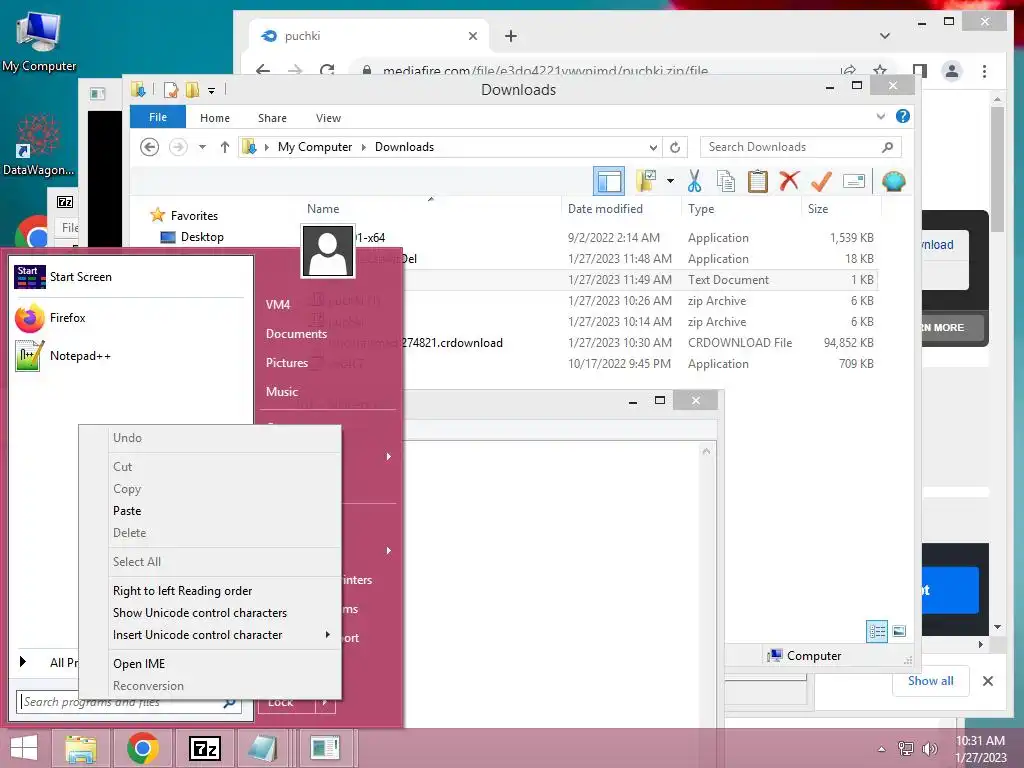Screen dimensions: 1024x768
Task: Expand My Computer breadcrumb arrow
Action: pyautogui.click(x=364, y=148)
